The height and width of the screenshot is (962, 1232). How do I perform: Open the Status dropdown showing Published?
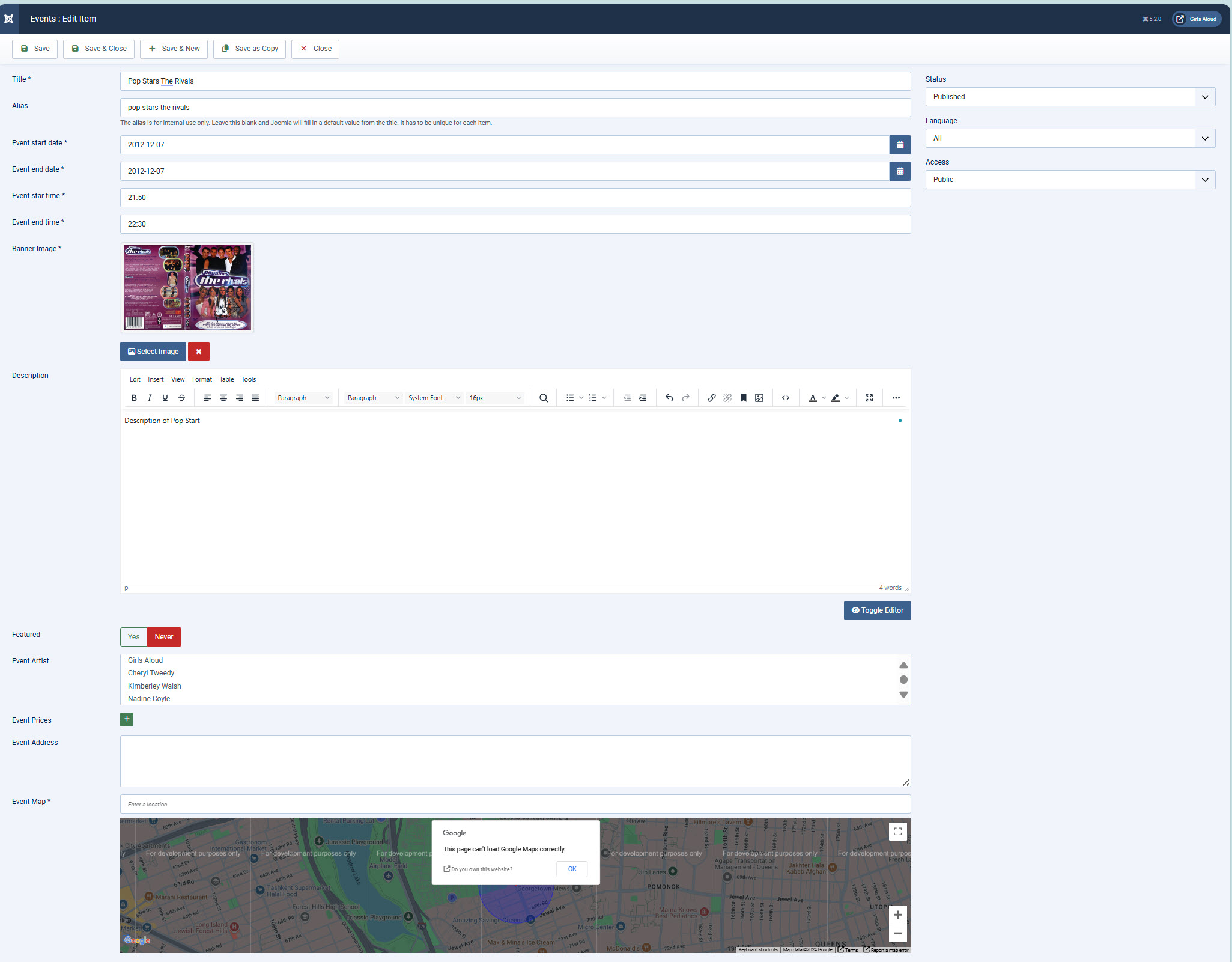pyautogui.click(x=1070, y=97)
